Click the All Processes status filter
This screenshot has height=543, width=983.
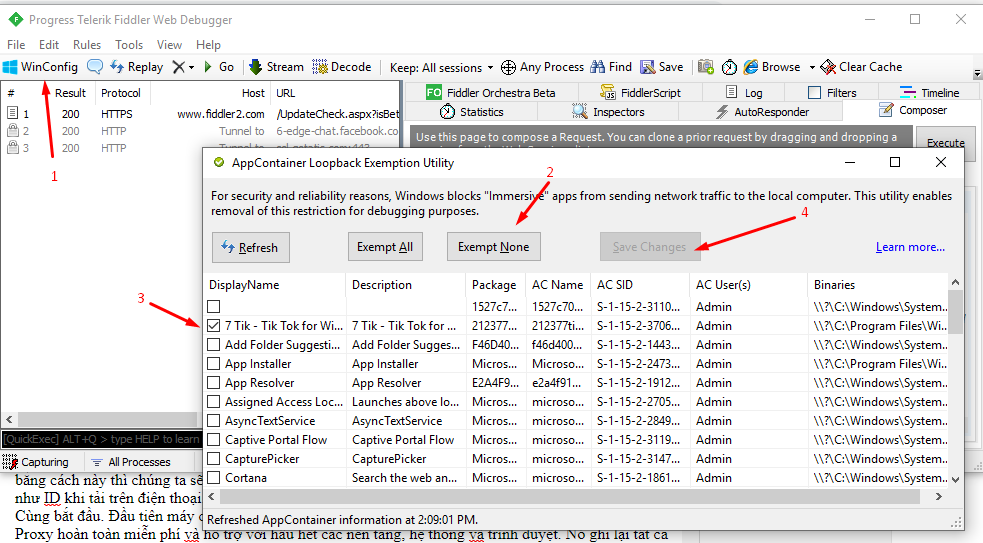click(x=131, y=462)
